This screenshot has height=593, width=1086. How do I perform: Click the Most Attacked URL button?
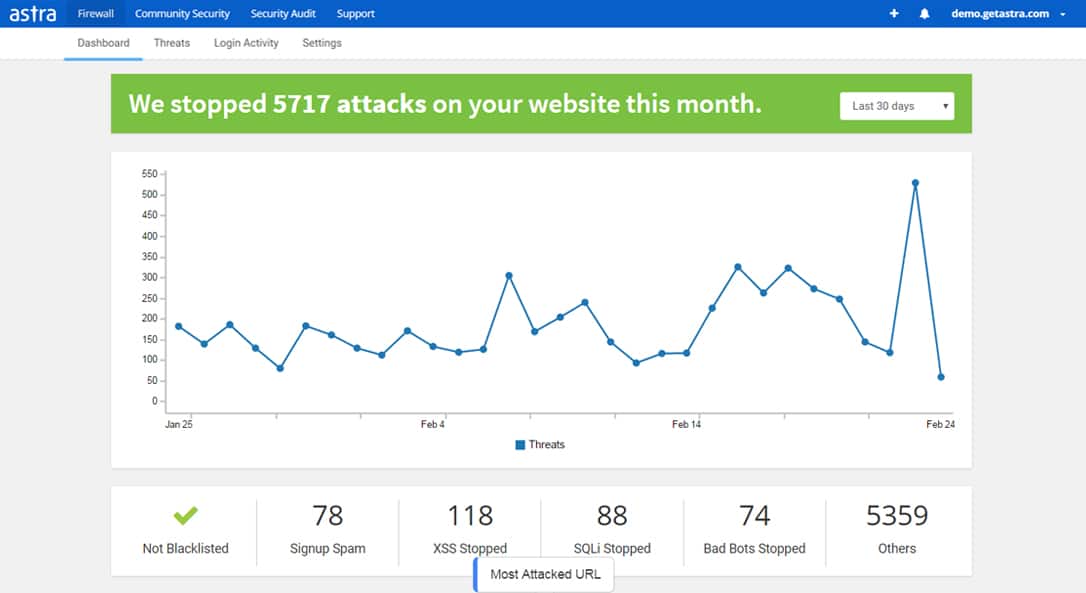click(545, 575)
